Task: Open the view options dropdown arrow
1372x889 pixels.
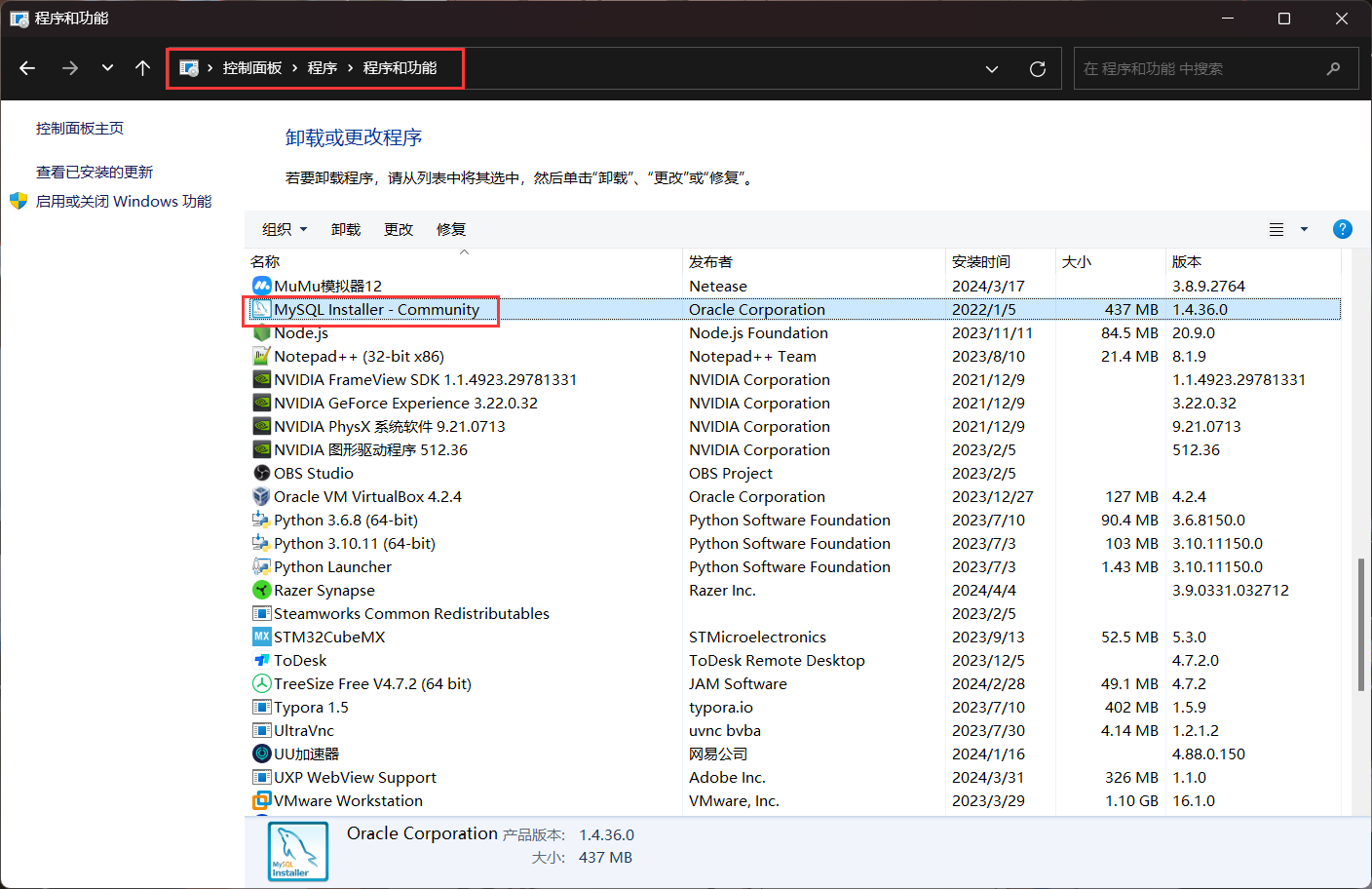Action: click(x=1304, y=230)
